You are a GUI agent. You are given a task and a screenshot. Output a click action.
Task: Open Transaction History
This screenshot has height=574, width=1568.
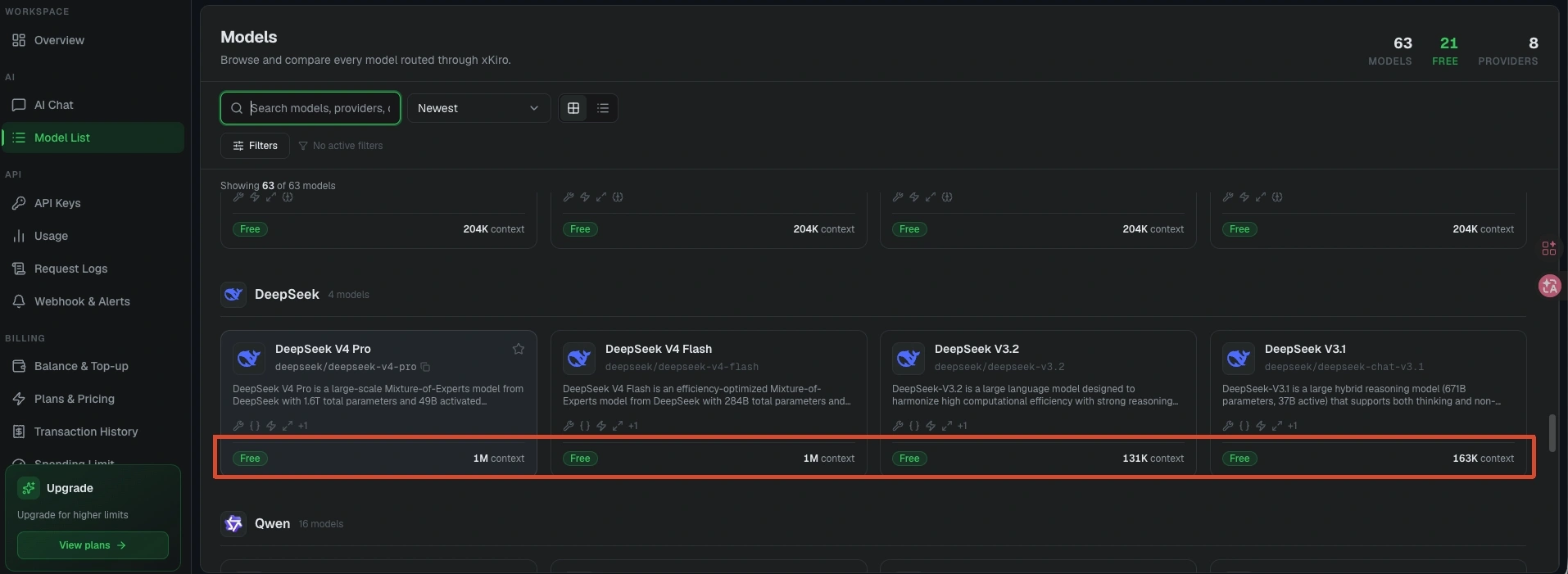click(x=93, y=432)
